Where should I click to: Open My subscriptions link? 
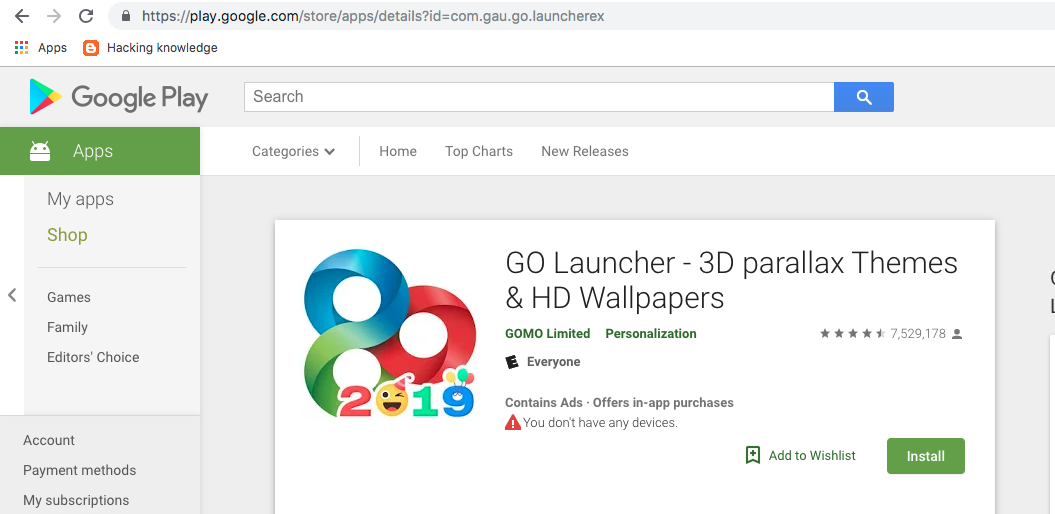[x=76, y=500]
